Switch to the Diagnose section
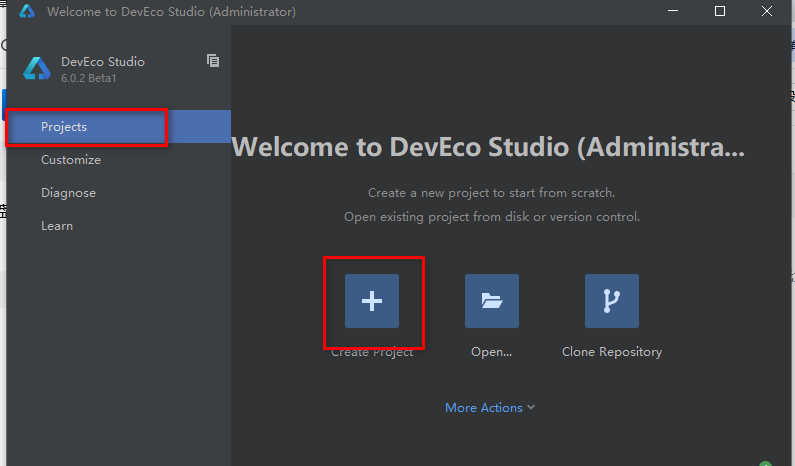The image size is (795, 466). [x=68, y=193]
